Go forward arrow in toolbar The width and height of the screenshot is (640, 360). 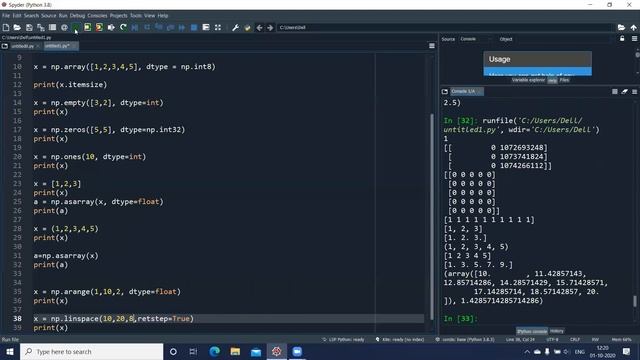(x=270, y=27)
